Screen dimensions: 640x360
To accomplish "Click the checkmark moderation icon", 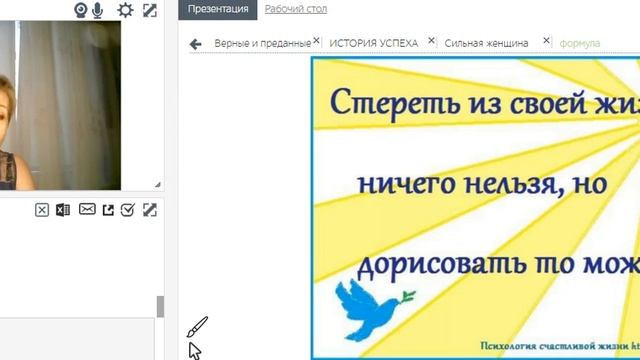I will [128, 210].
